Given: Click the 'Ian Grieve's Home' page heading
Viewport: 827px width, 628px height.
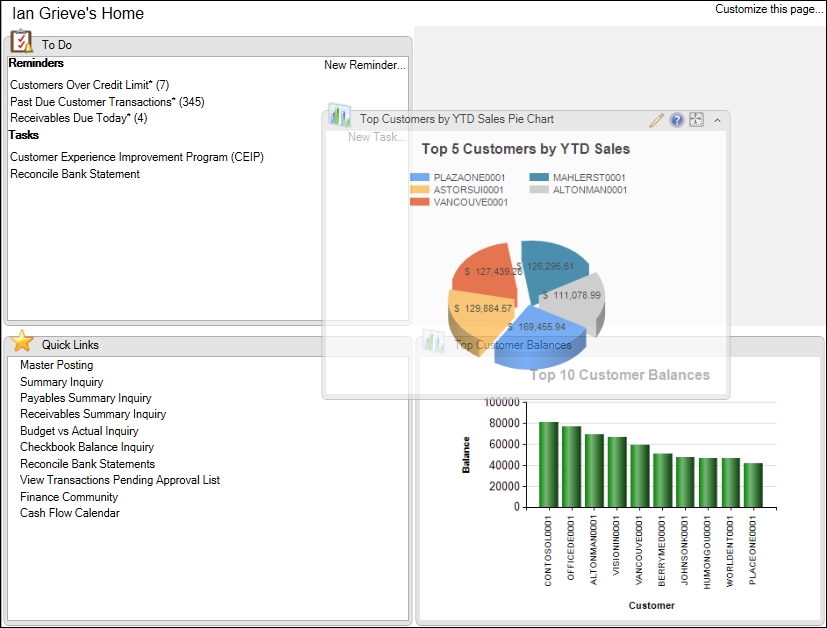Looking at the screenshot, I should pyautogui.click(x=78, y=13).
